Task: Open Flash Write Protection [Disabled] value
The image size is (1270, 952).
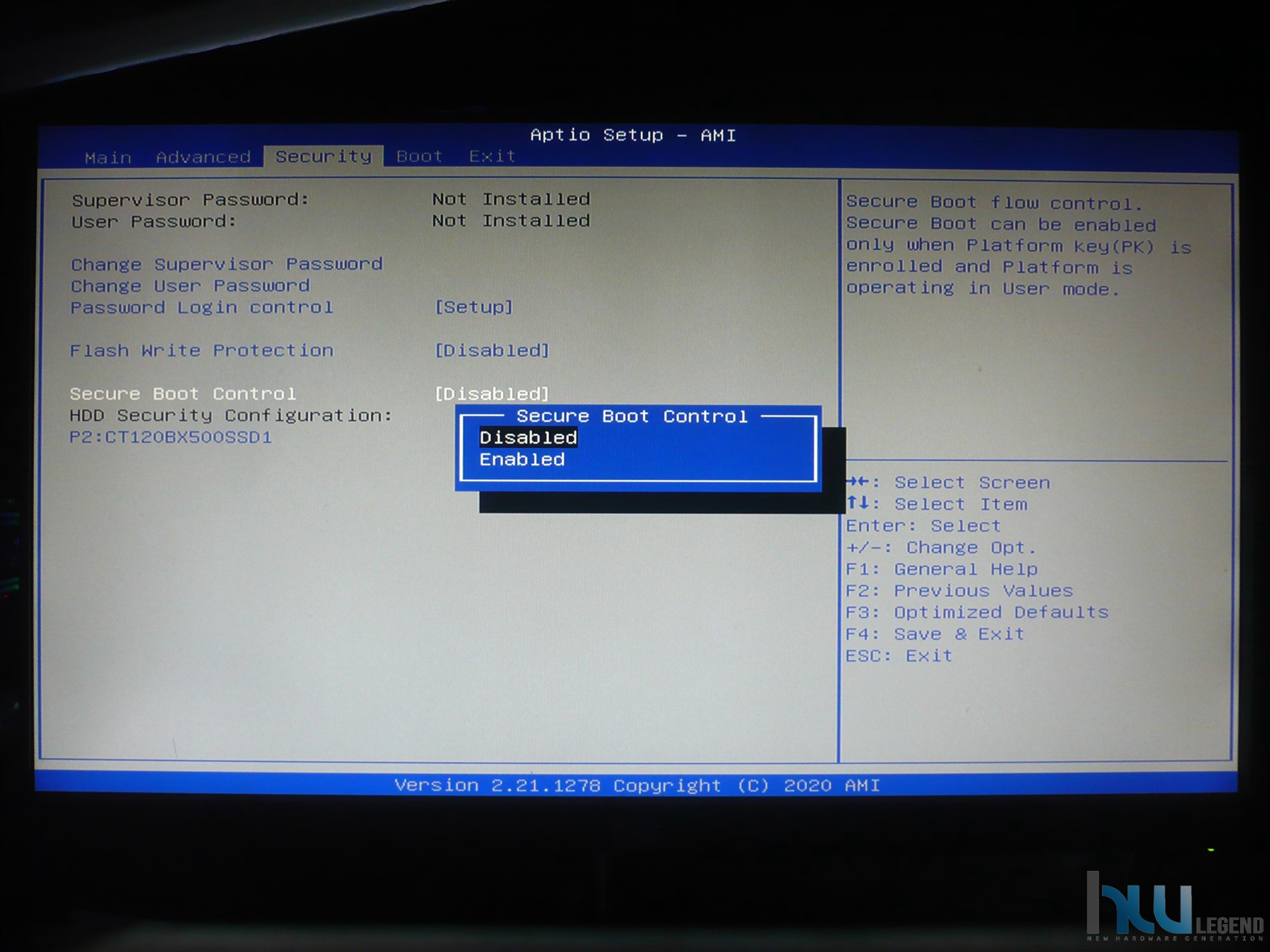Action: (492, 350)
